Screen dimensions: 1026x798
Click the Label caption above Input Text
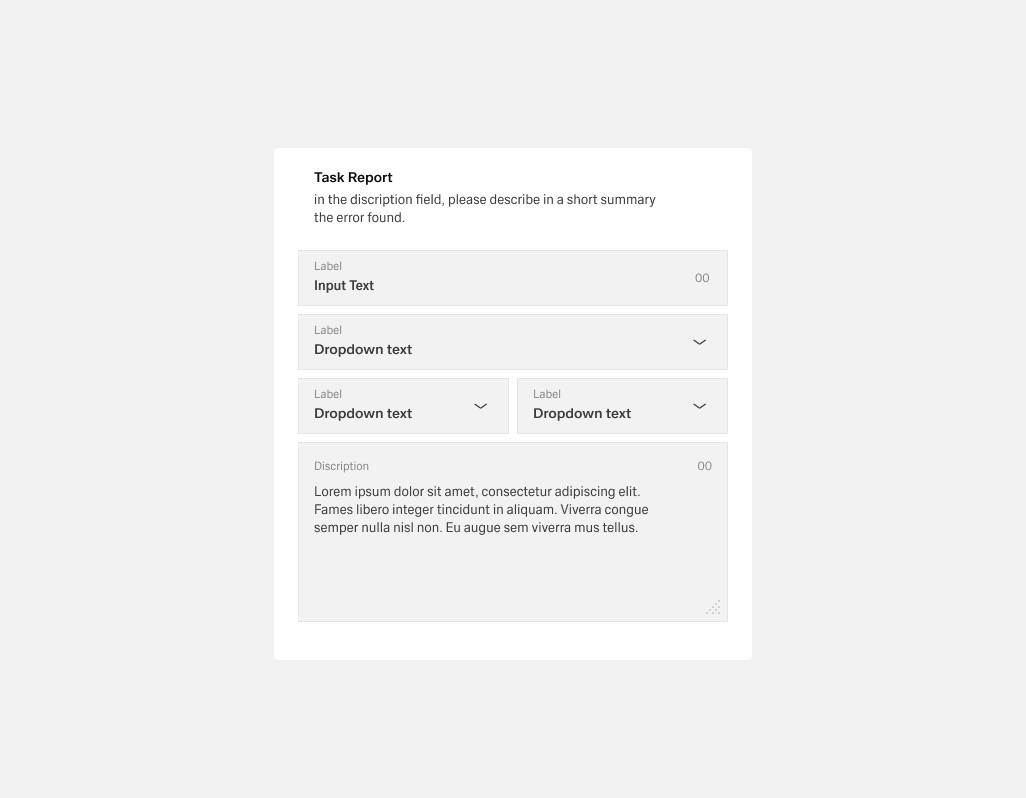click(328, 266)
